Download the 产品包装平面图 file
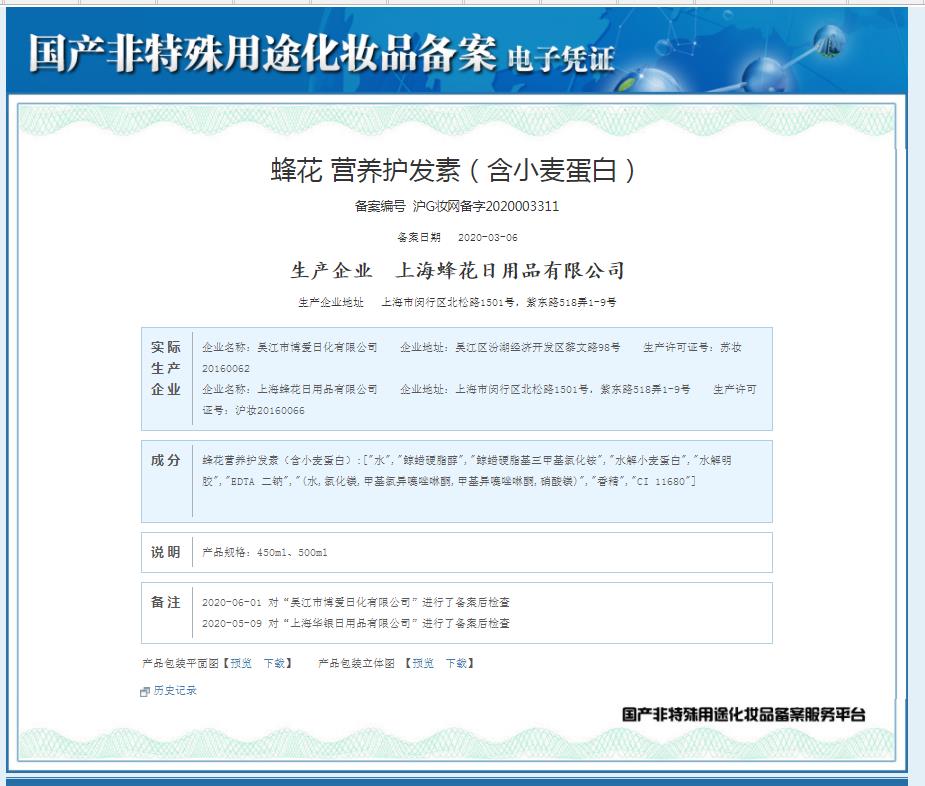 click(x=275, y=663)
